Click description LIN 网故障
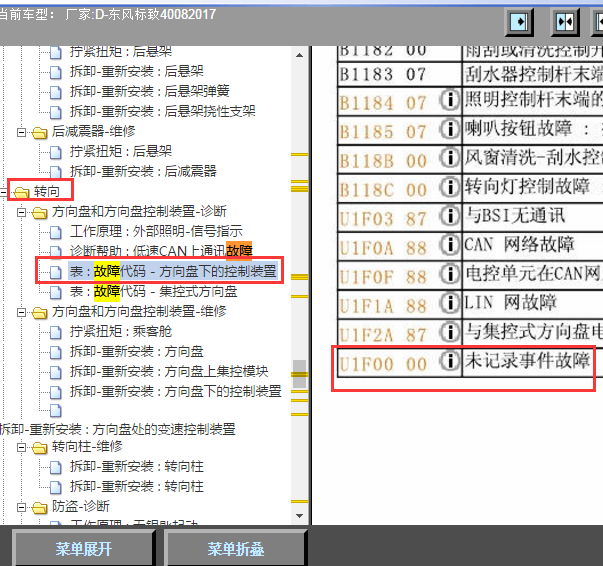 [x=510, y=303]
